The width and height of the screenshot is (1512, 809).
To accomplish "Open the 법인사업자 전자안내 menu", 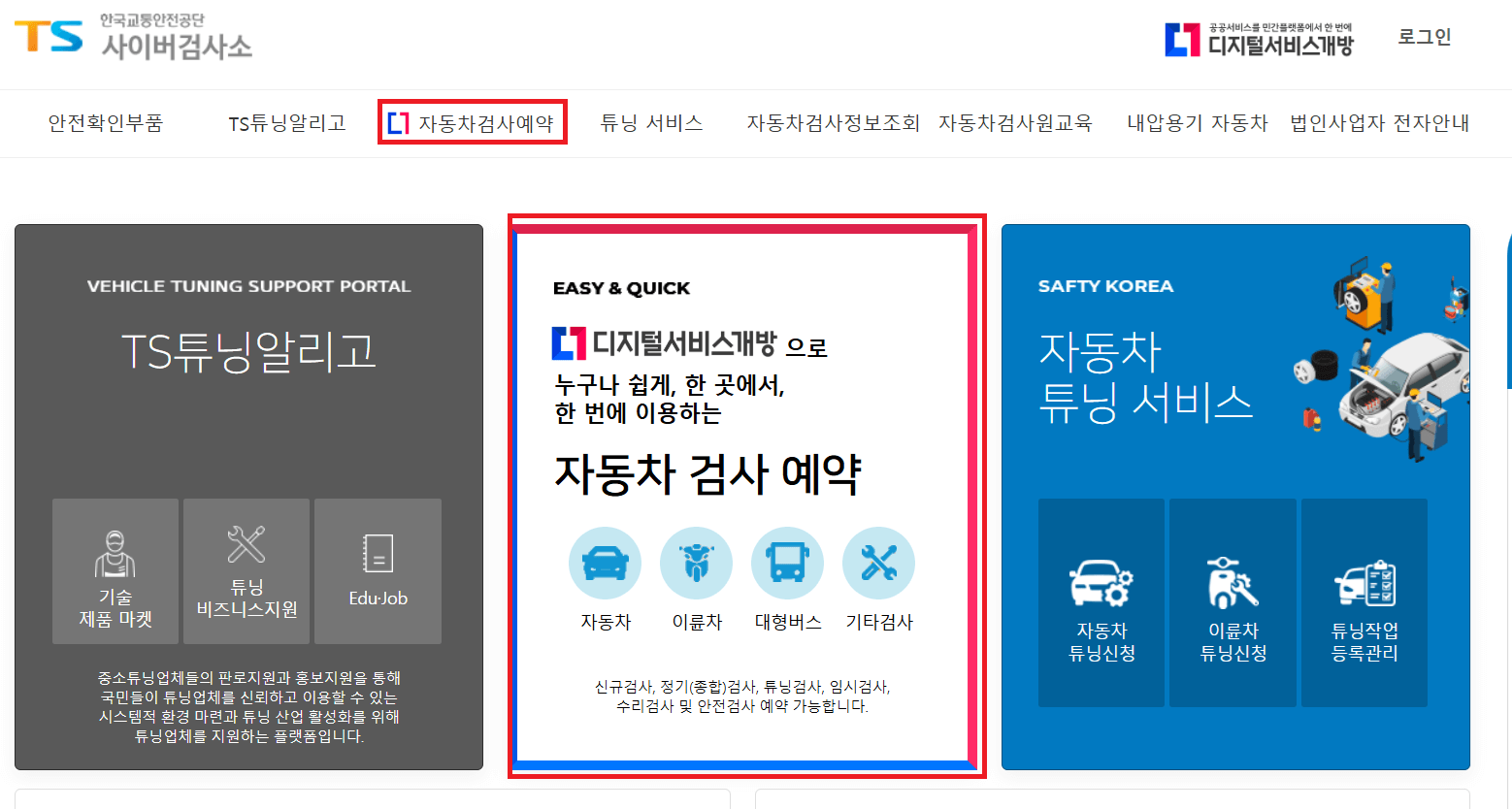I will tap(1379, 123).
